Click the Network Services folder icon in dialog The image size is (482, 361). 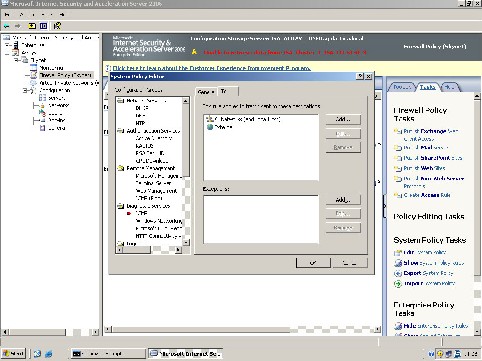coord(121,101)
